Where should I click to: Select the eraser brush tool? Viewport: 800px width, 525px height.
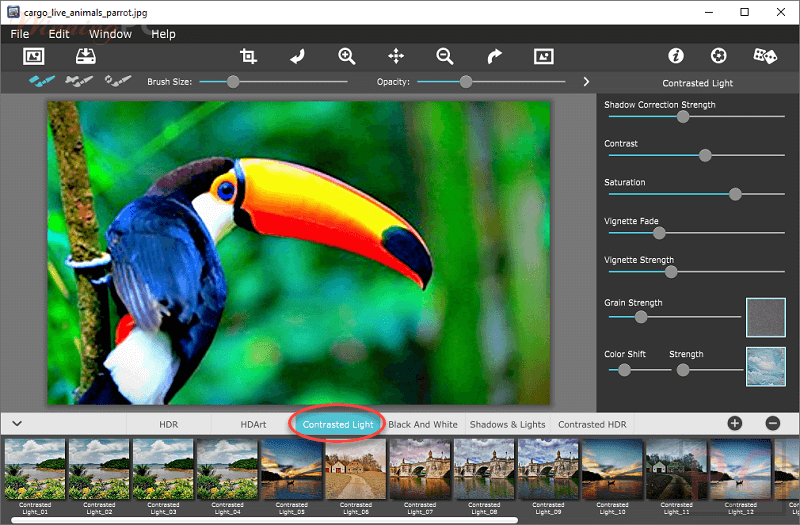[79, 81]
